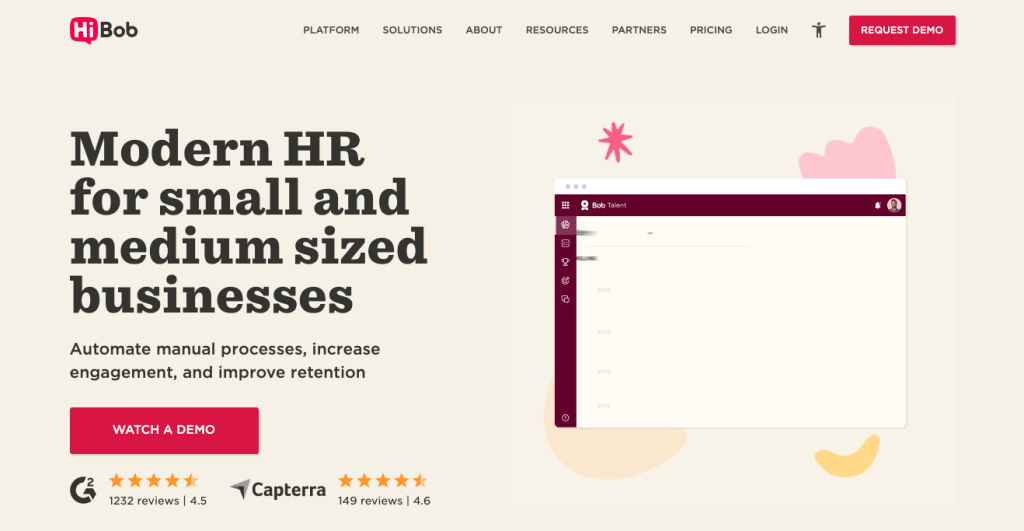Click the table layout sidebar icon
The height and width of the screenshot is (531, 1024).
(565, 243)
